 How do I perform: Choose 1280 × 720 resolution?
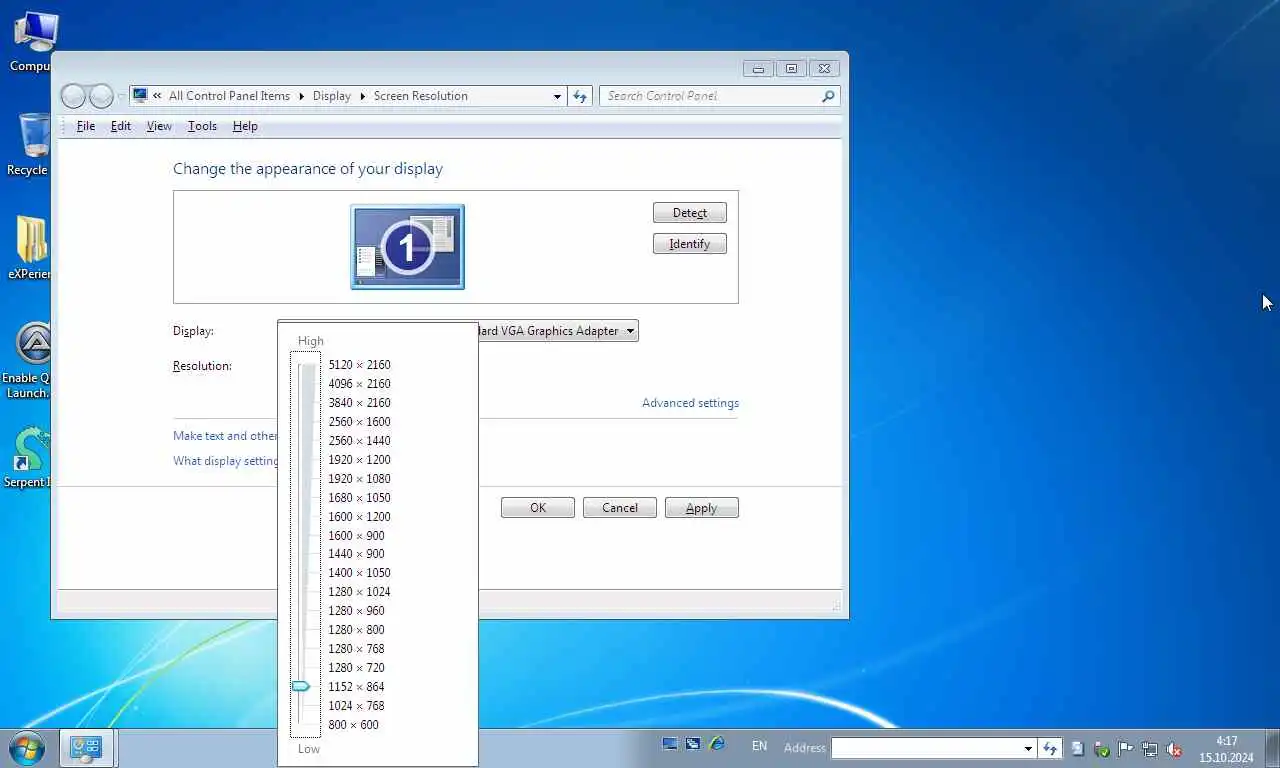click(356, 668)
